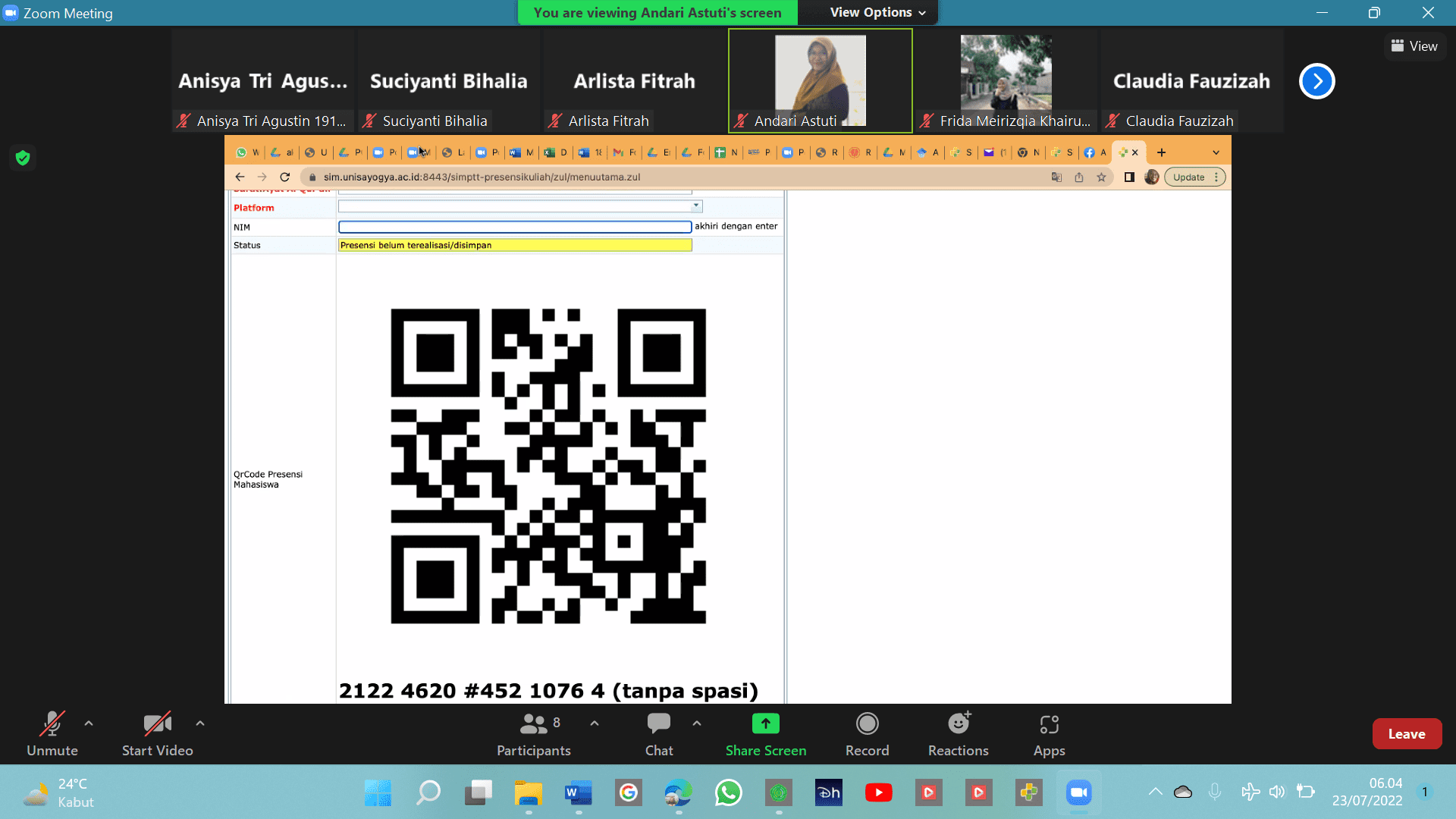
Task: Click the Share Screen button
Action: pos(766,733)
